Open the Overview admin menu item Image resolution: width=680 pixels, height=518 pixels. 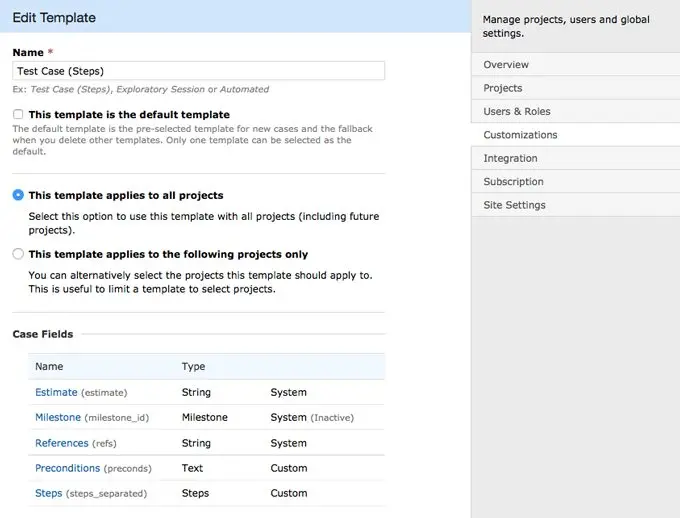pos(575,65)
